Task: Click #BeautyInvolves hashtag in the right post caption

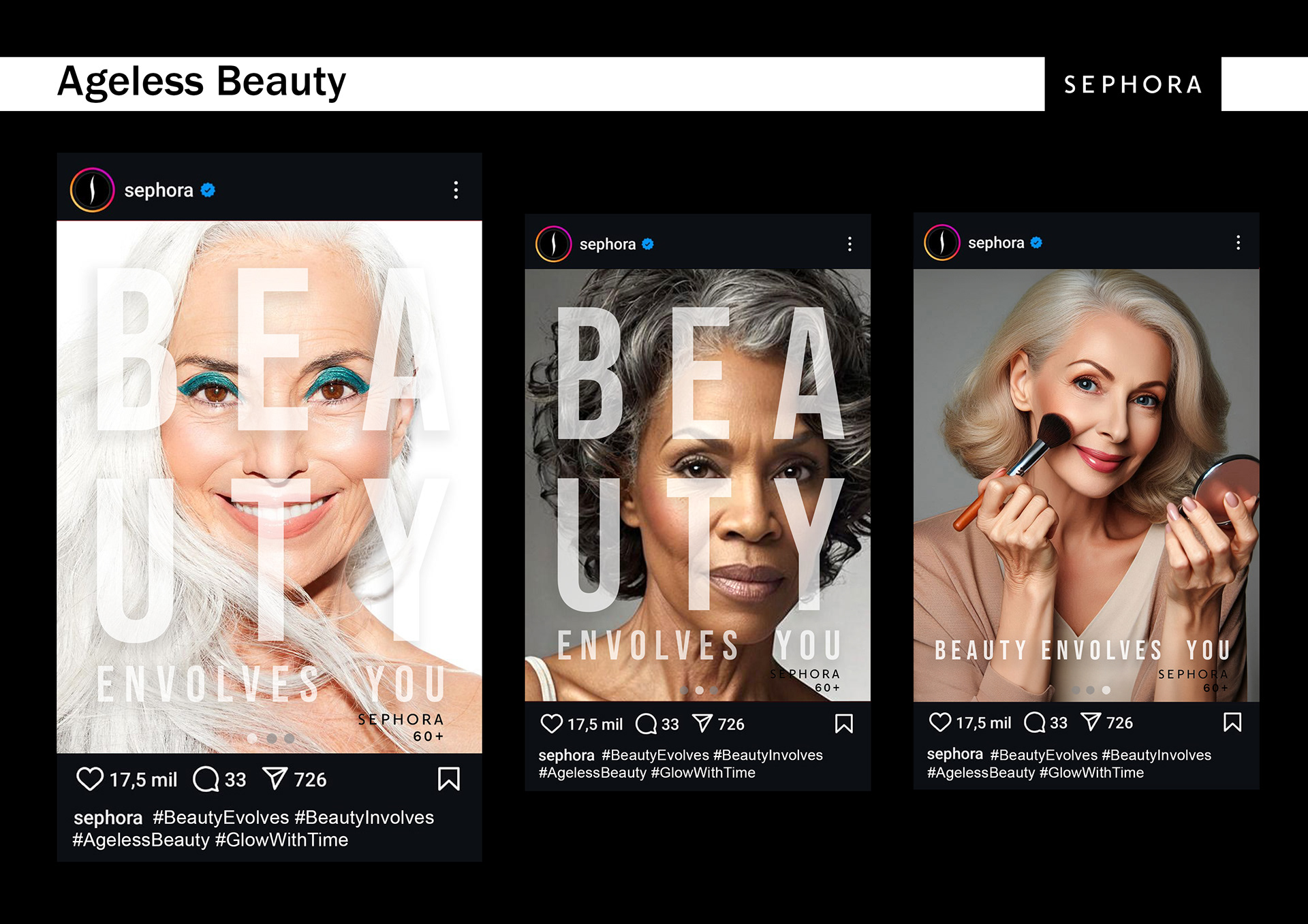Action: point(1157,755)
